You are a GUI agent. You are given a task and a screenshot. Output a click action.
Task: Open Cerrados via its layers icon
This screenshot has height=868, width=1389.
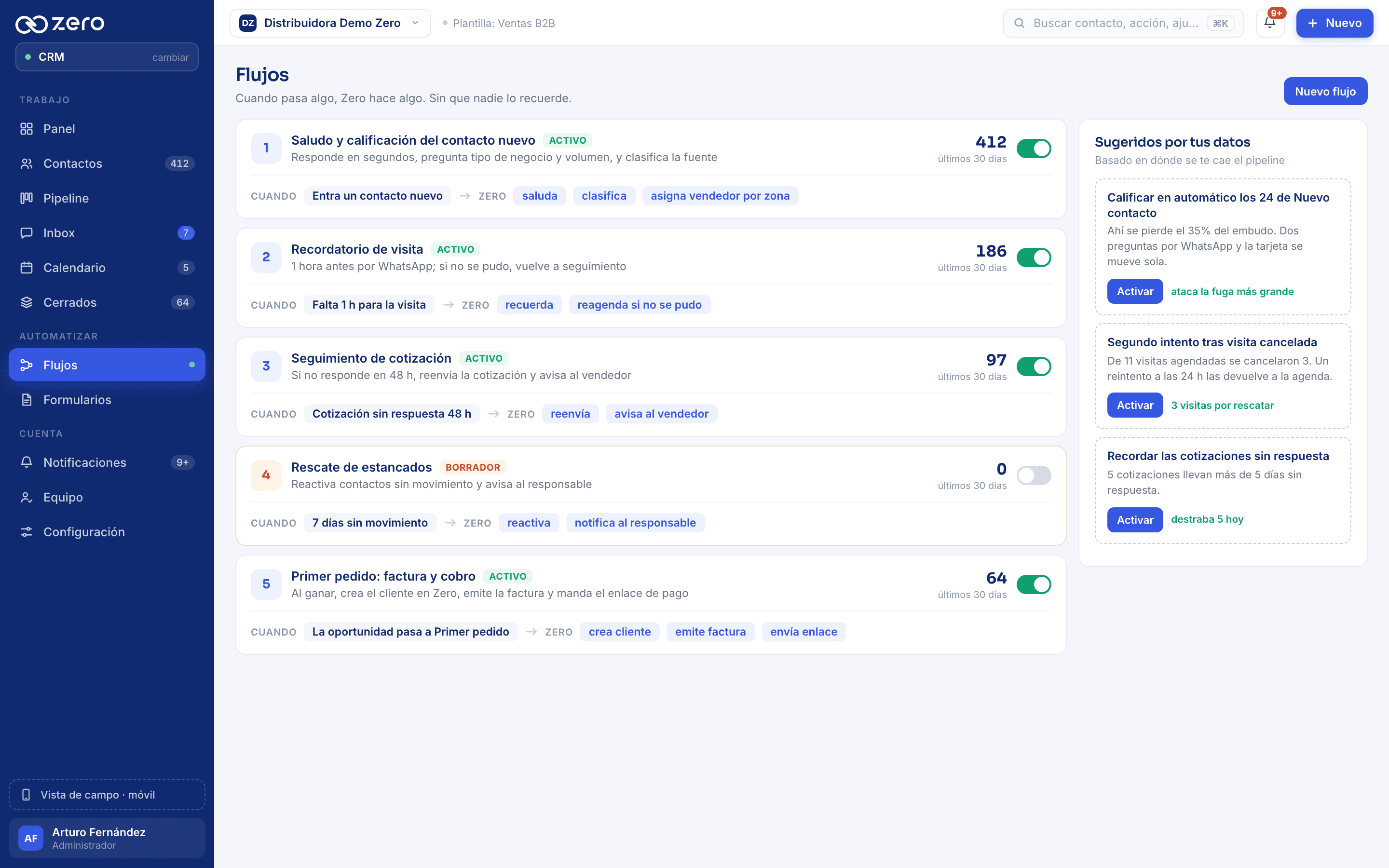27,302
